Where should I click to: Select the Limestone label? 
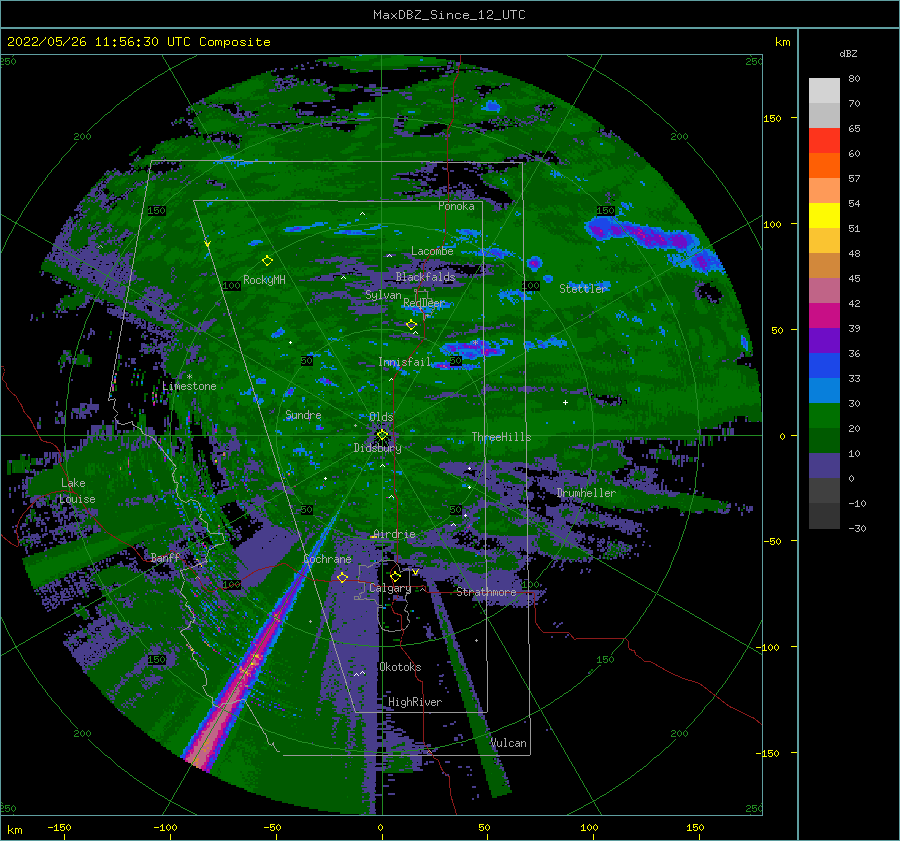(189, 386)
